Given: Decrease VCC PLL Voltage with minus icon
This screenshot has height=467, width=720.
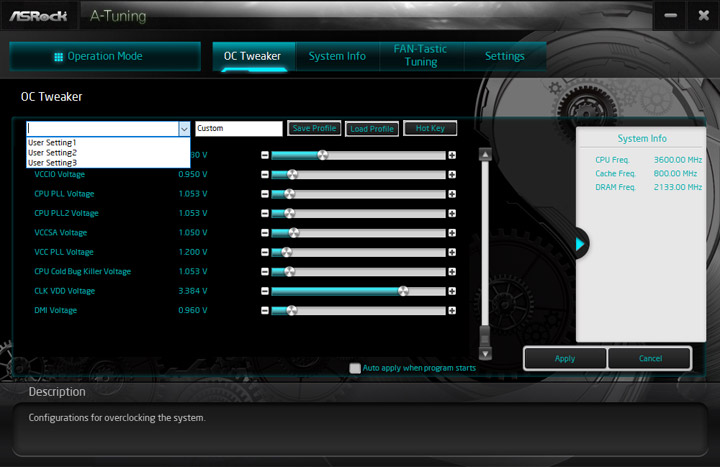Looking at the screenshot, I should click(264, 252).
